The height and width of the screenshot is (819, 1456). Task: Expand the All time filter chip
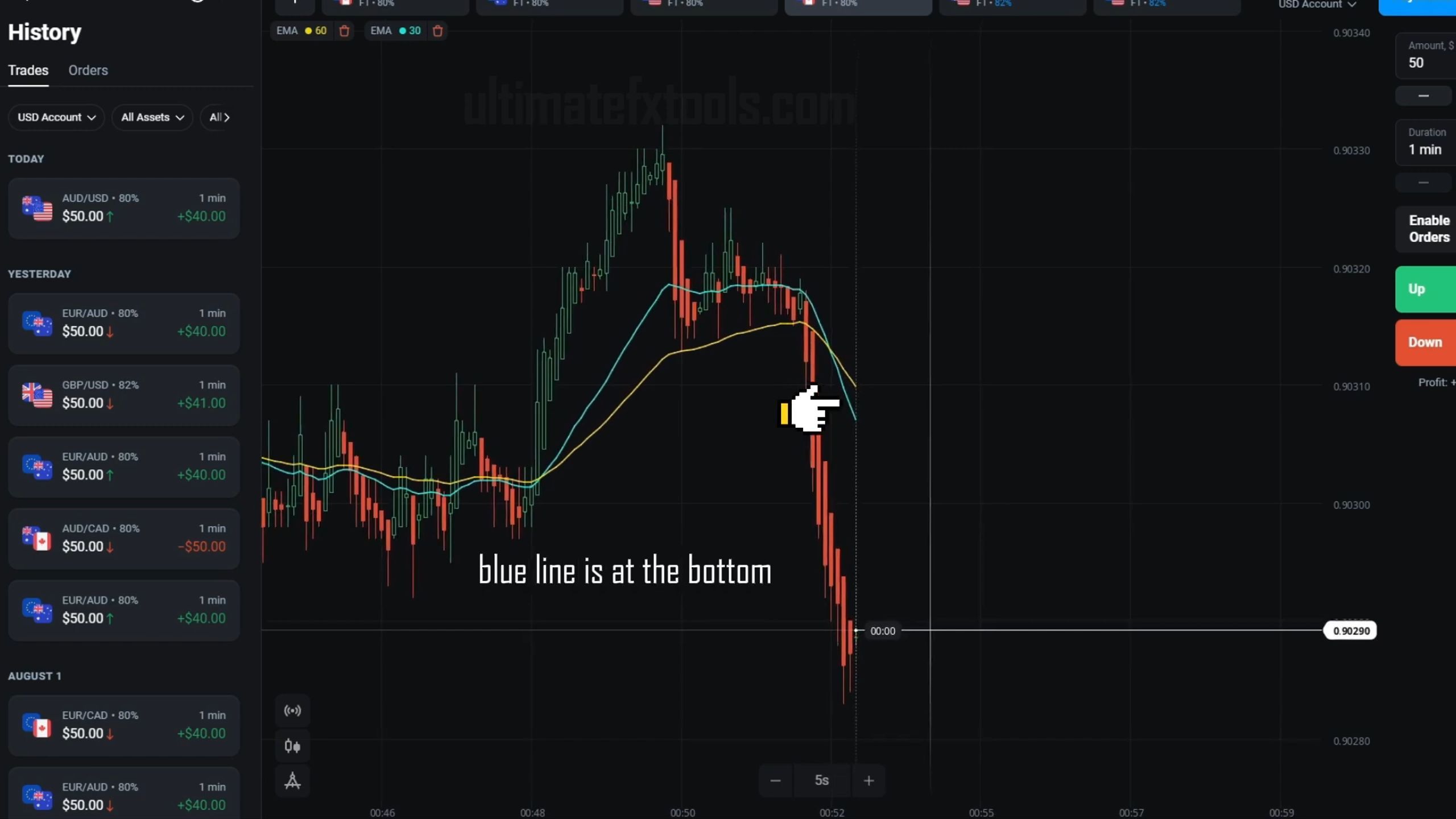point(220,117)
